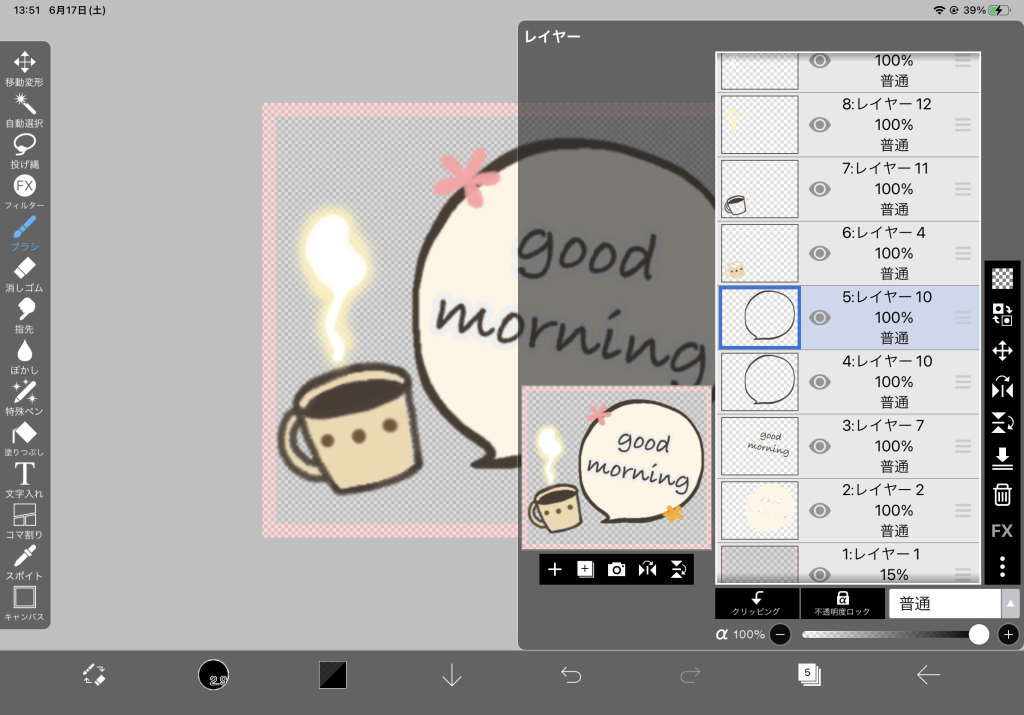Hide layer 8:レイヤー 12 with eye icon
The width and height of the screenshot is (1024, 715).
click(x=820, y=125)
